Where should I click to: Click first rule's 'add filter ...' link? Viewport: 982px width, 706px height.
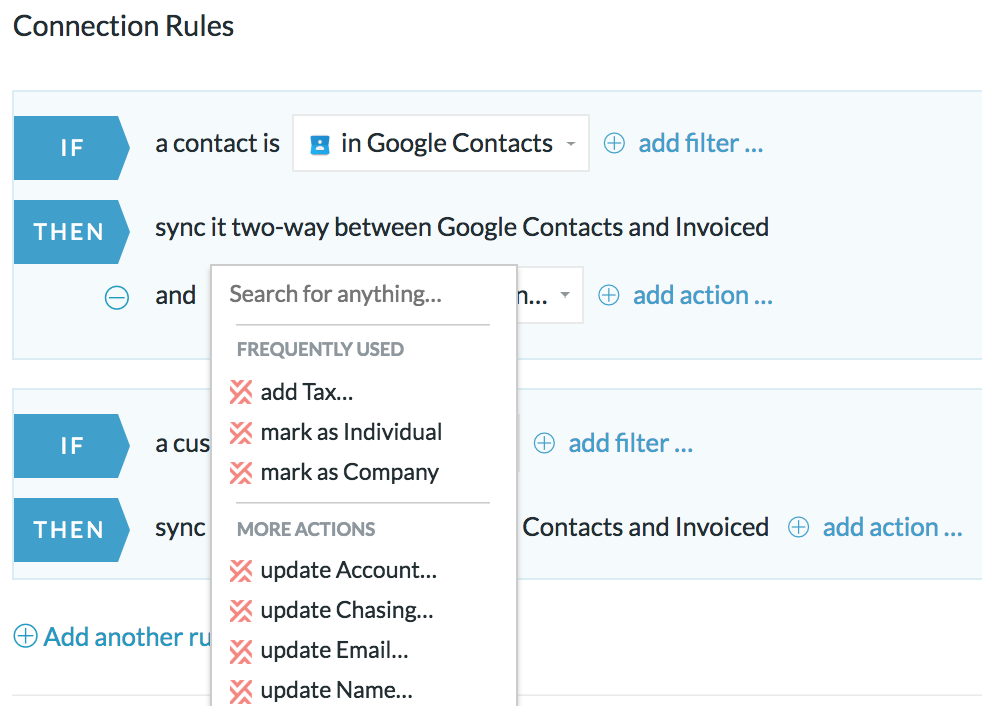700,143
